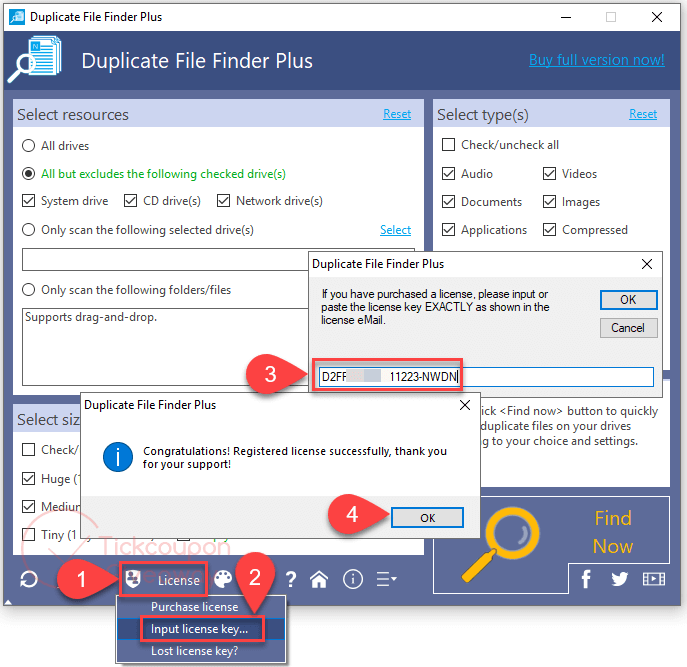Close the registration success dialog
The width and height of the screenshot is (687, 667).
coord(465,405)
